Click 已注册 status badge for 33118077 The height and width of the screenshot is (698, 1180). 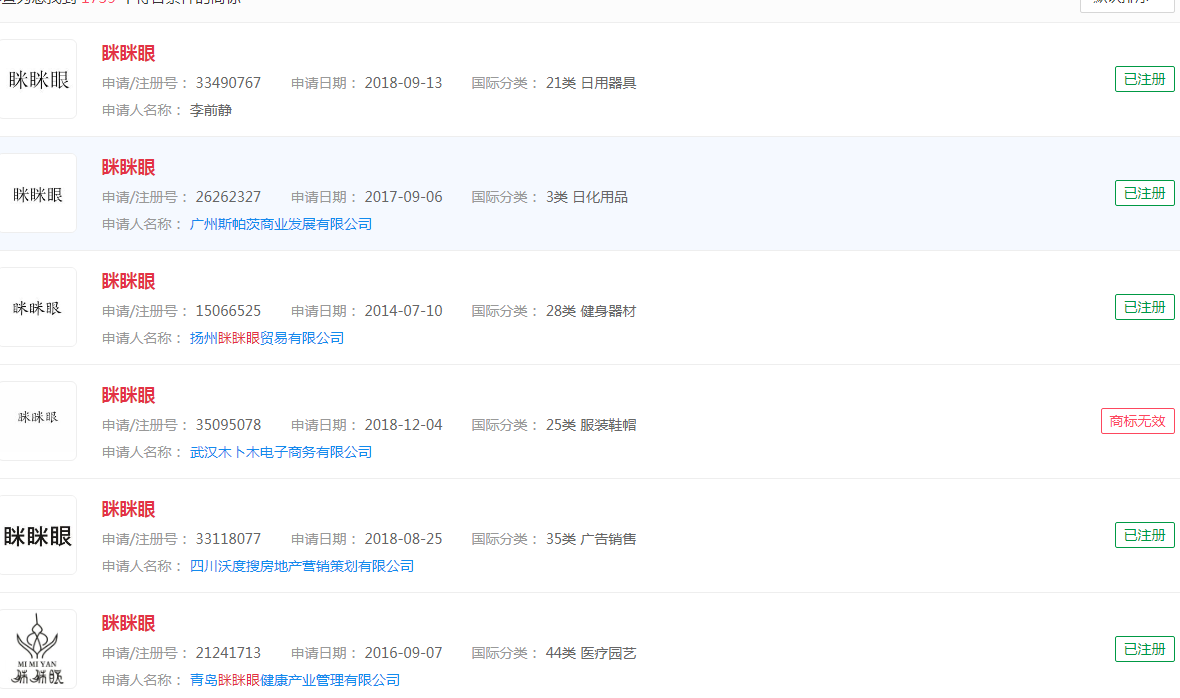point(1145,535)
